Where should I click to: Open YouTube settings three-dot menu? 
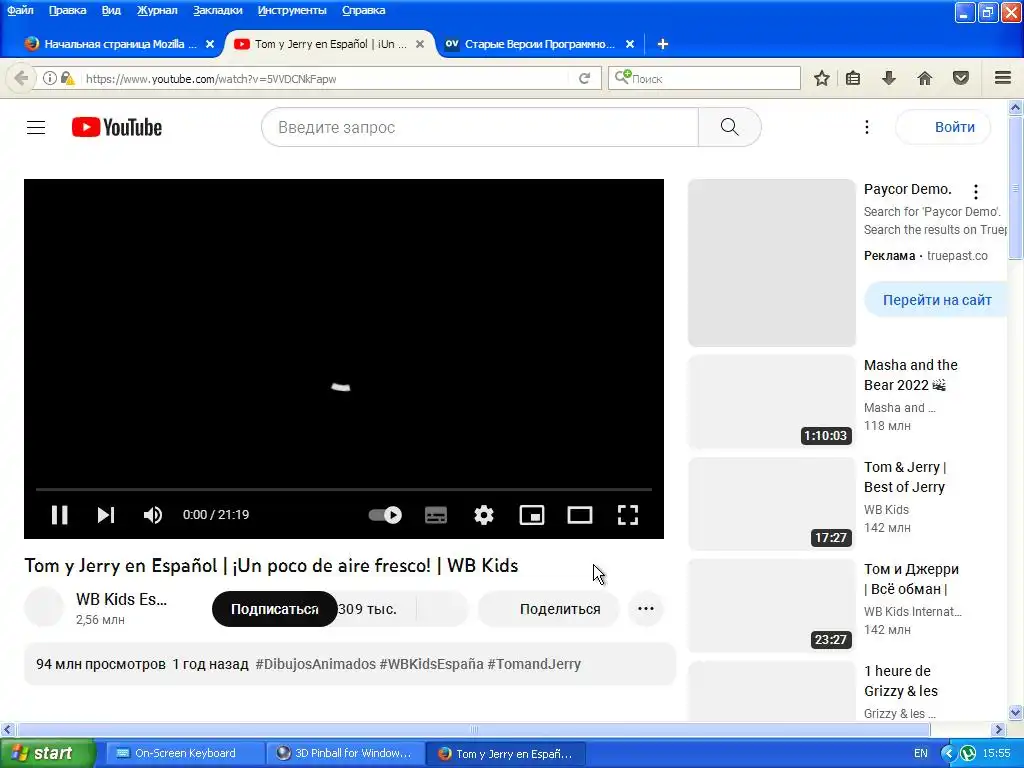(x=867, y=127)
